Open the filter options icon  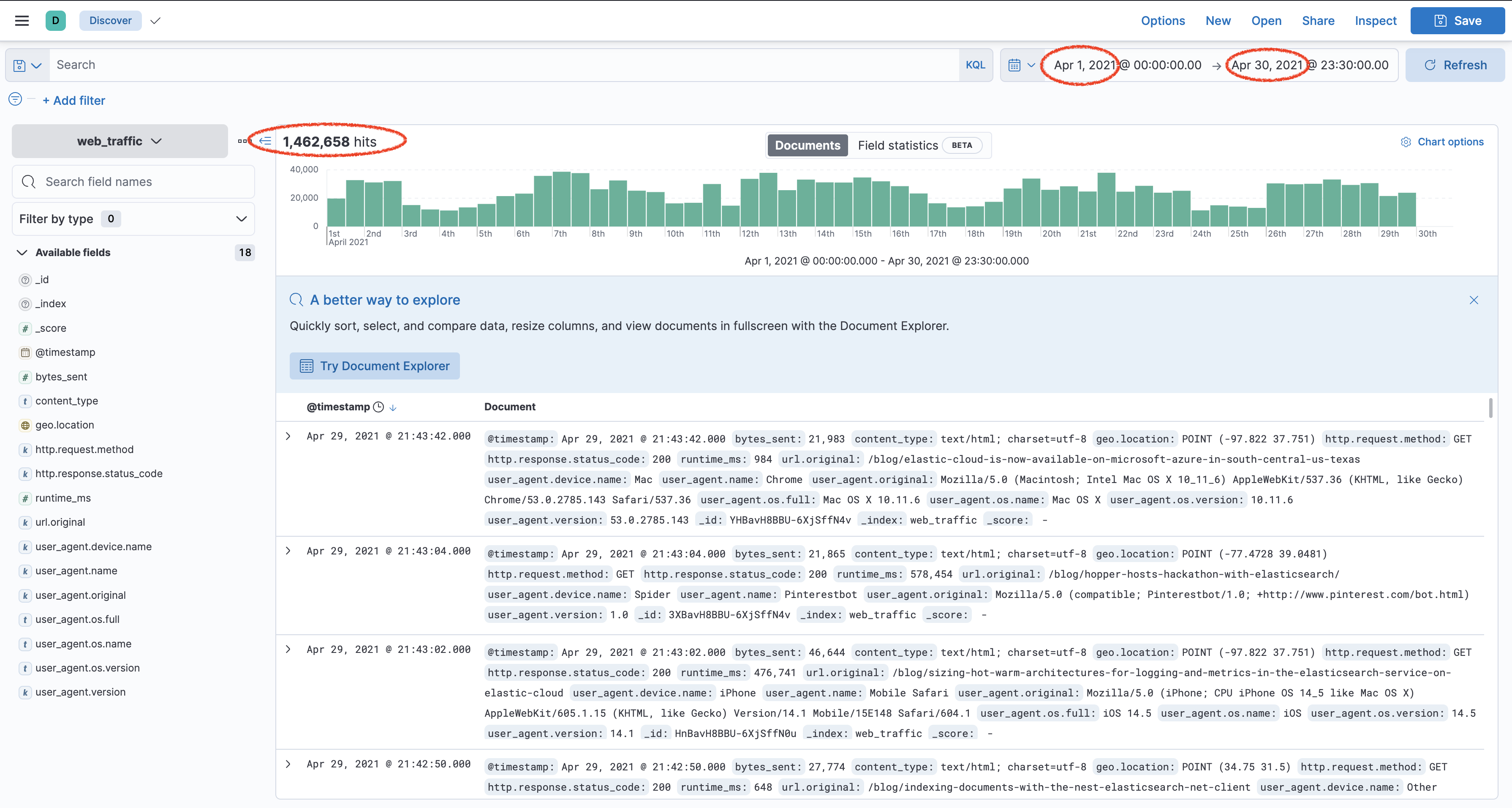pos(15,99)
